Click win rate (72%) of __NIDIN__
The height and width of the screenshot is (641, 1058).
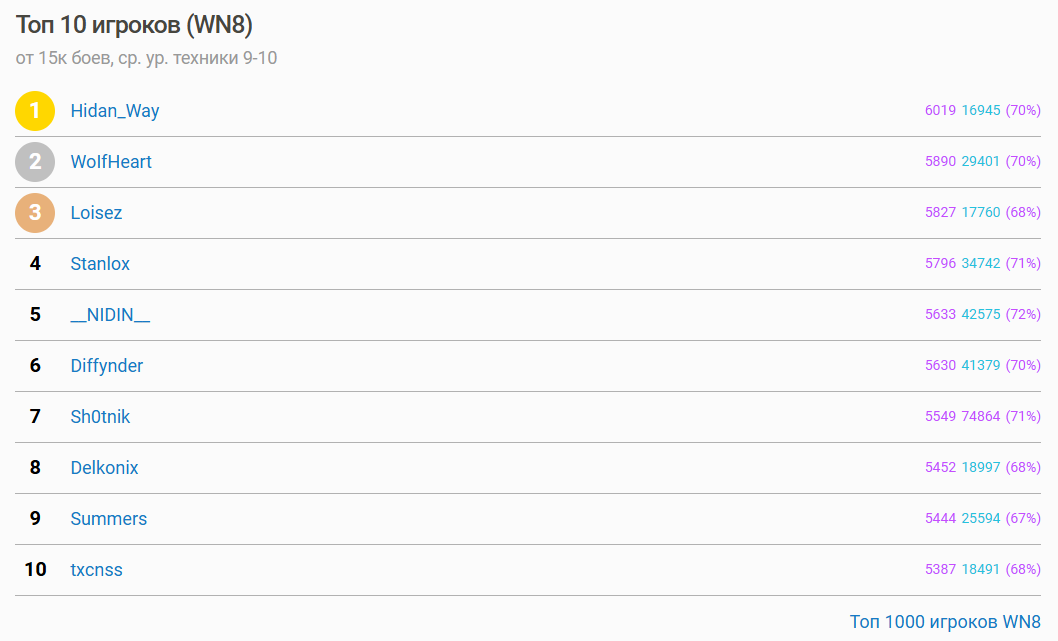[x=1023, y=315]
